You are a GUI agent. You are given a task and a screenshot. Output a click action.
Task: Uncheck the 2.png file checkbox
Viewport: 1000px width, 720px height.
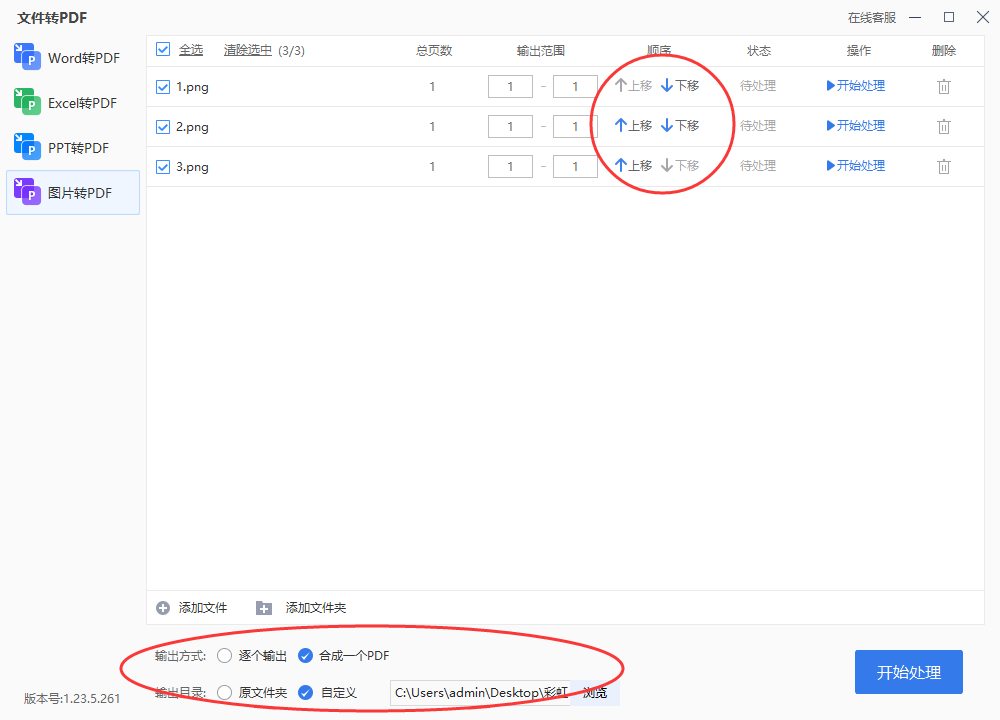[163, 127]
